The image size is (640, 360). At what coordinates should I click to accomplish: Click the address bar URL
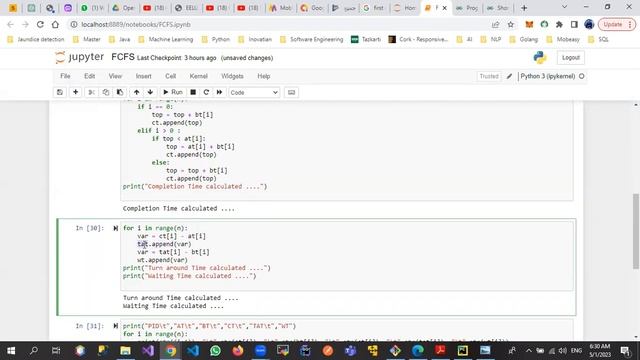pyautogui.click(x=136, y=24)
